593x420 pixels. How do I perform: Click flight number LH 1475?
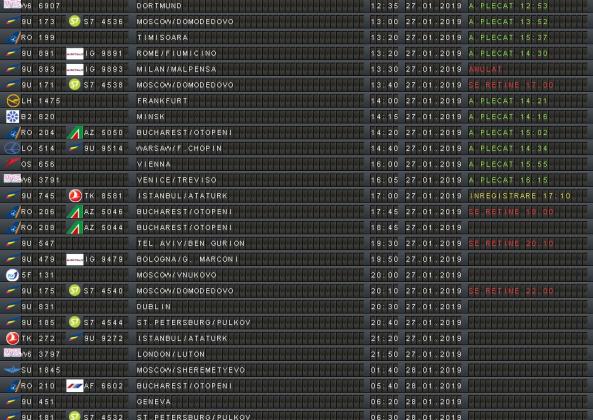[41, 101]
